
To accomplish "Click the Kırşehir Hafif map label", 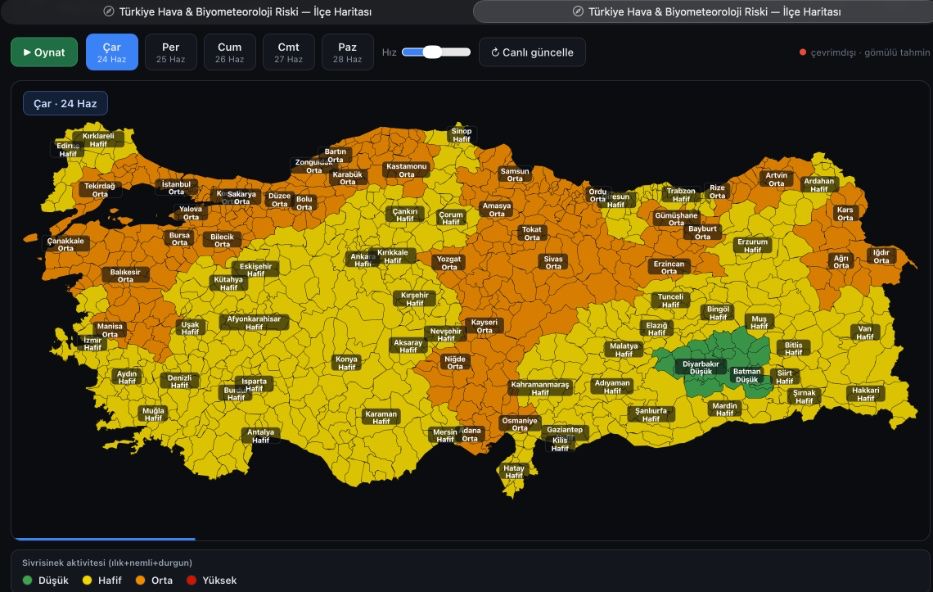I will click(414, 299).
